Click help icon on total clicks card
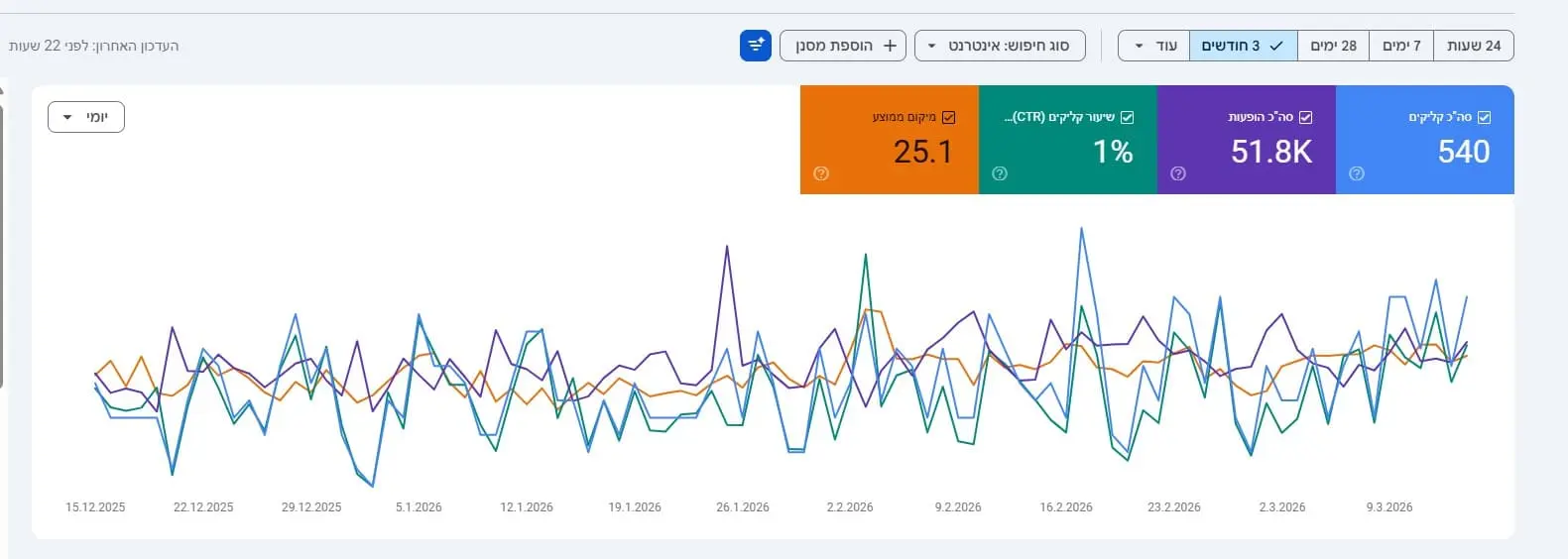1568x559 pixels. (x=1357, y=173)
